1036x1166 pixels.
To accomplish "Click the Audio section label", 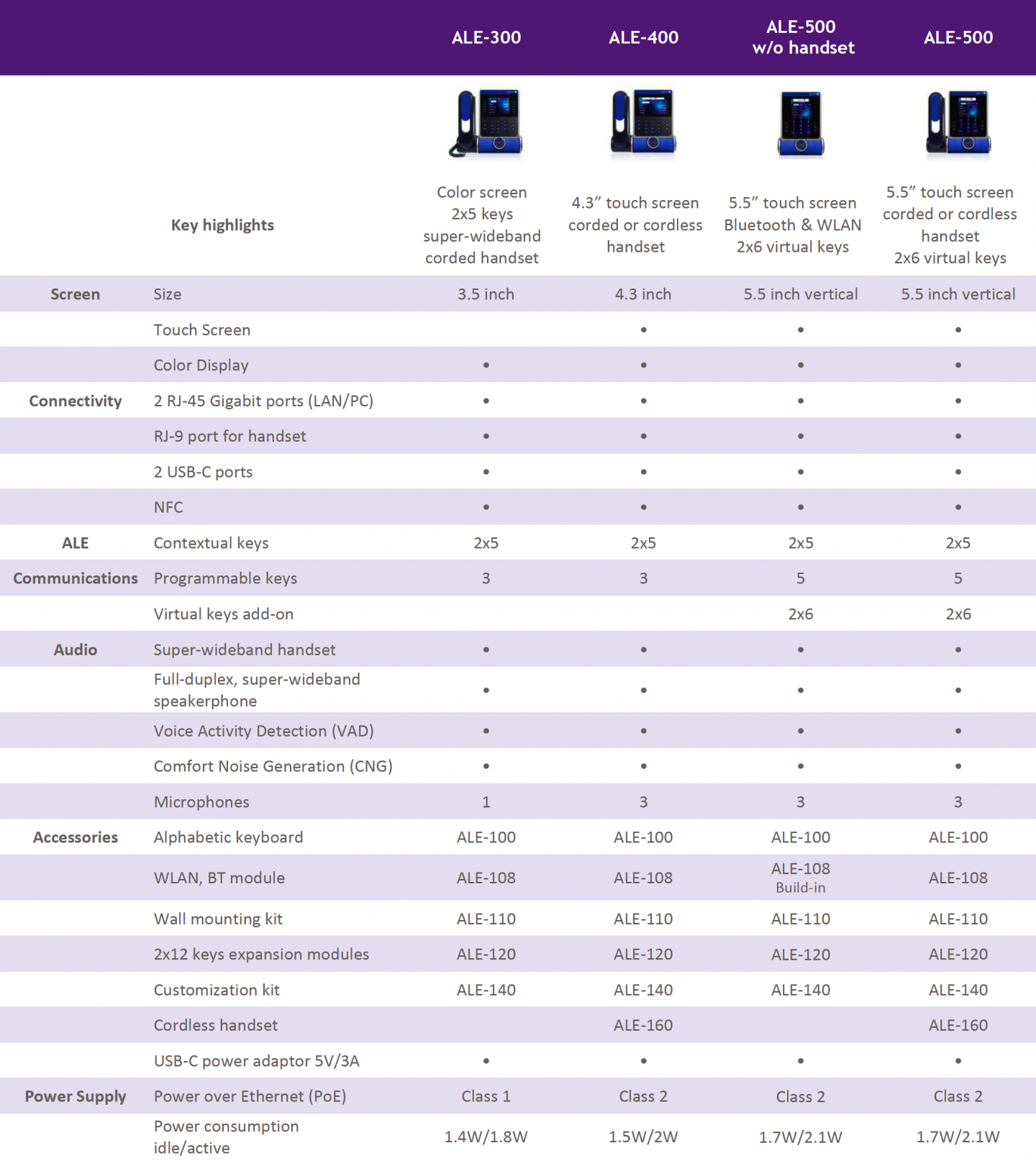I will pyautogui.click(x=76, y=650).
